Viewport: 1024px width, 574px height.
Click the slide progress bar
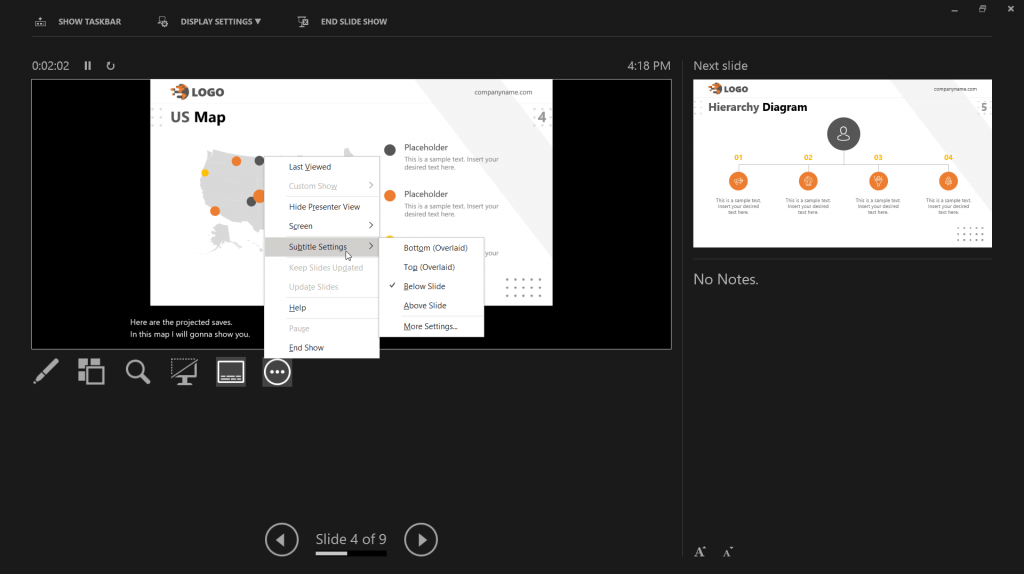tap(351, 553)
